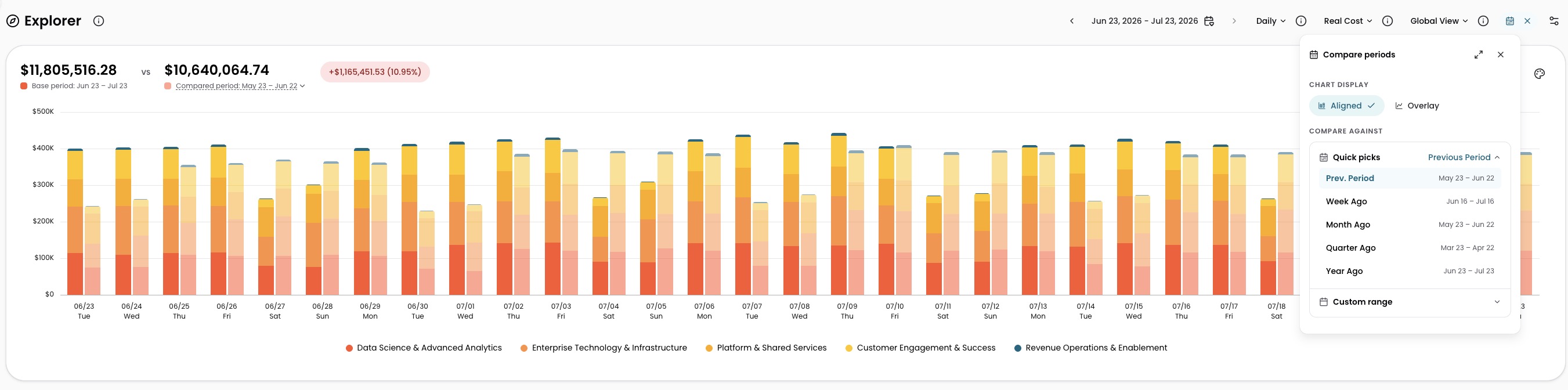This screenshot has width=1568, height=390.
Task: Clear period comparison with the blue X
Action: (1527, 21)
